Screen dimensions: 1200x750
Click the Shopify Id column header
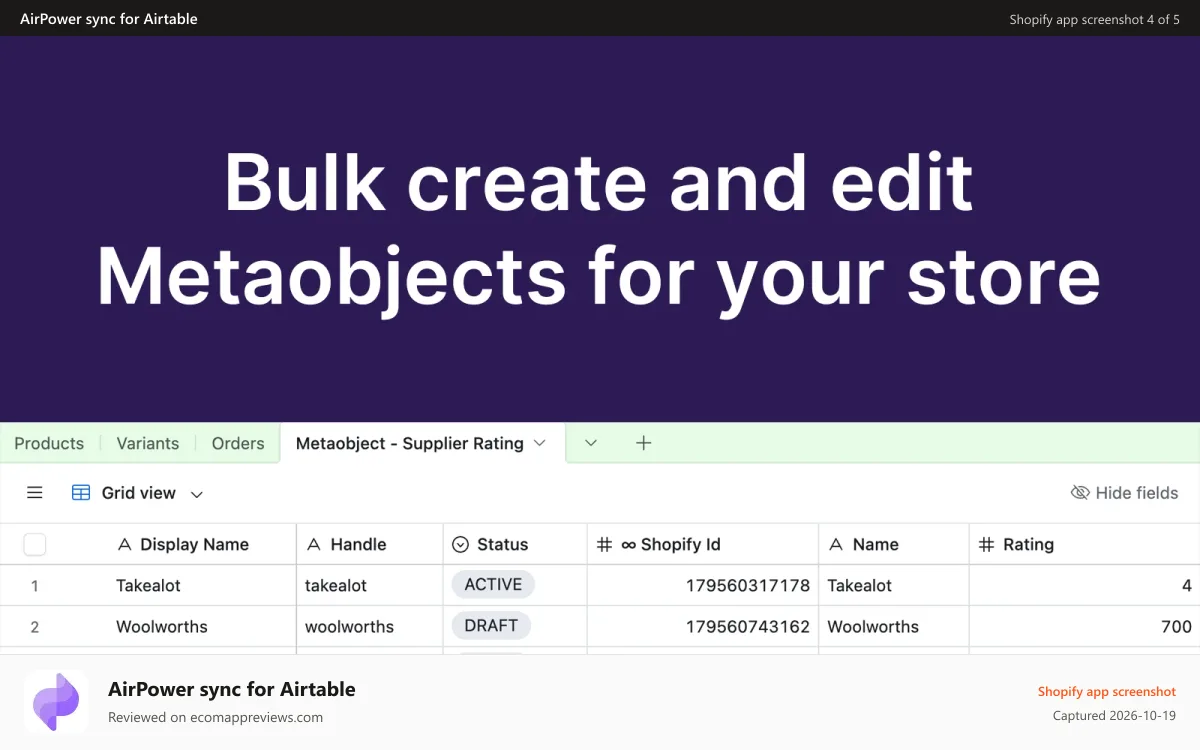[703, 545]
